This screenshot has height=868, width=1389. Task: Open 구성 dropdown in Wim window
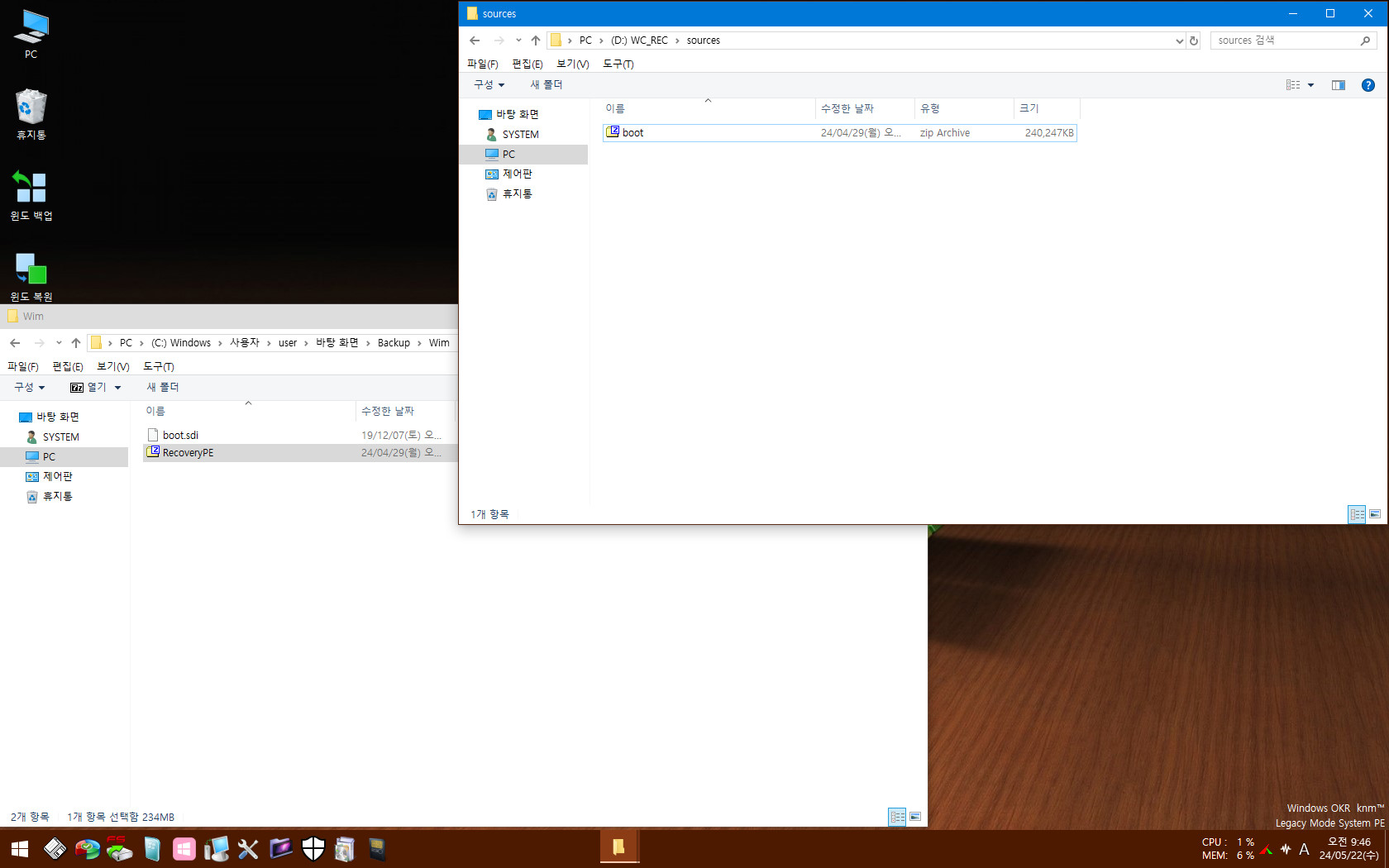point(29,388)
